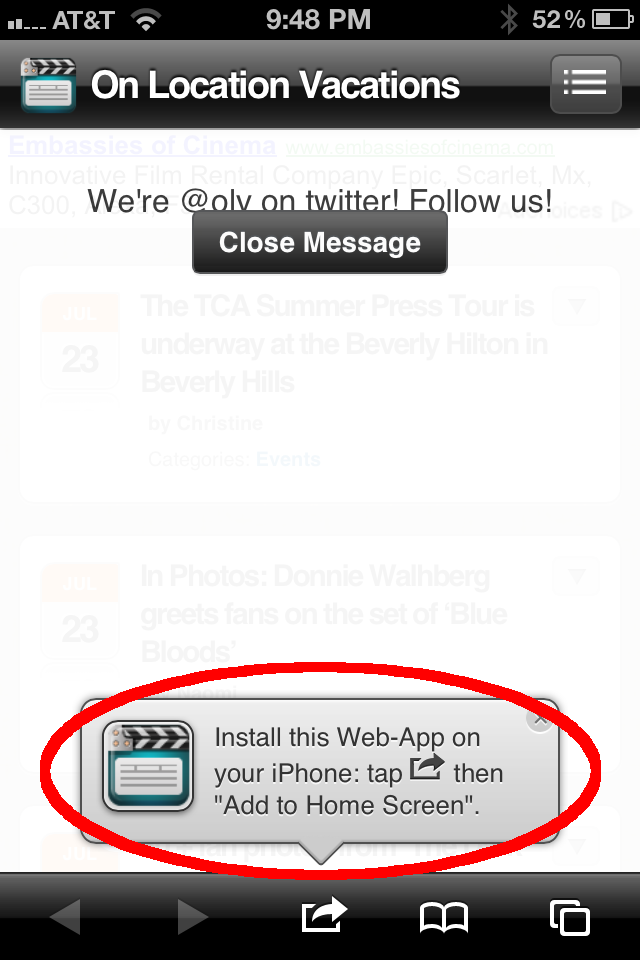Open Donnie Wahlberg Blue Bloods article
Screen dimensions: 640x960
point(324,614)
